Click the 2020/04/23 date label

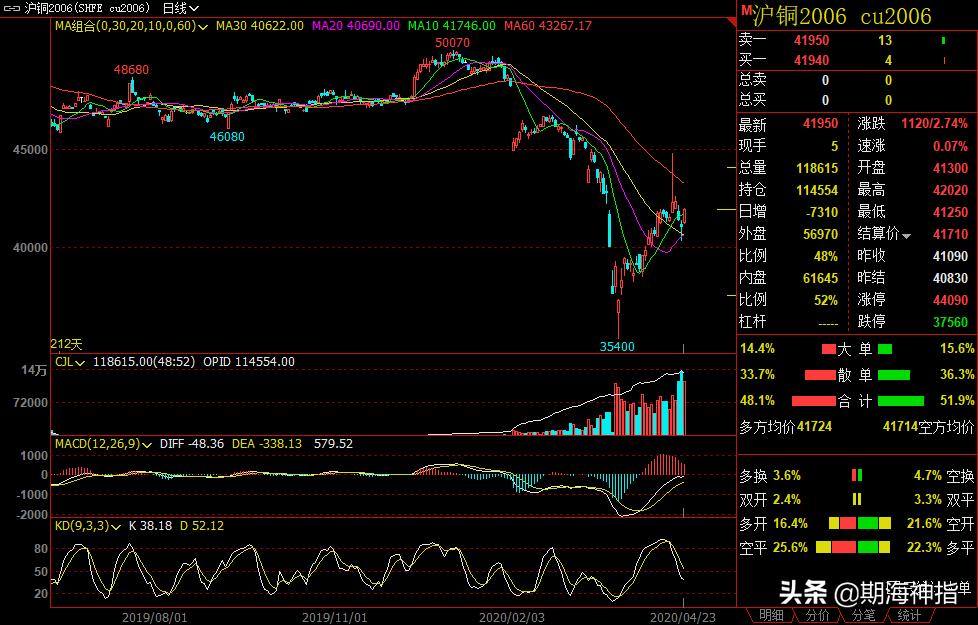pyautogui.click(x=683, y=618)
